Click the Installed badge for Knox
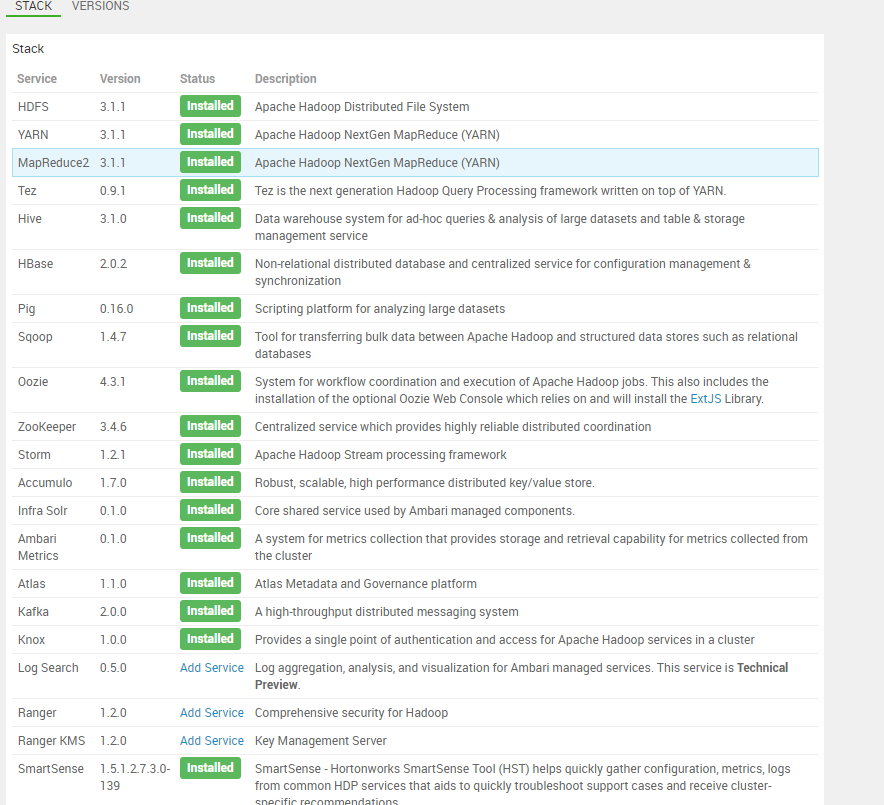This screenshot has height=805, width=884. click(x=210, y=638)
